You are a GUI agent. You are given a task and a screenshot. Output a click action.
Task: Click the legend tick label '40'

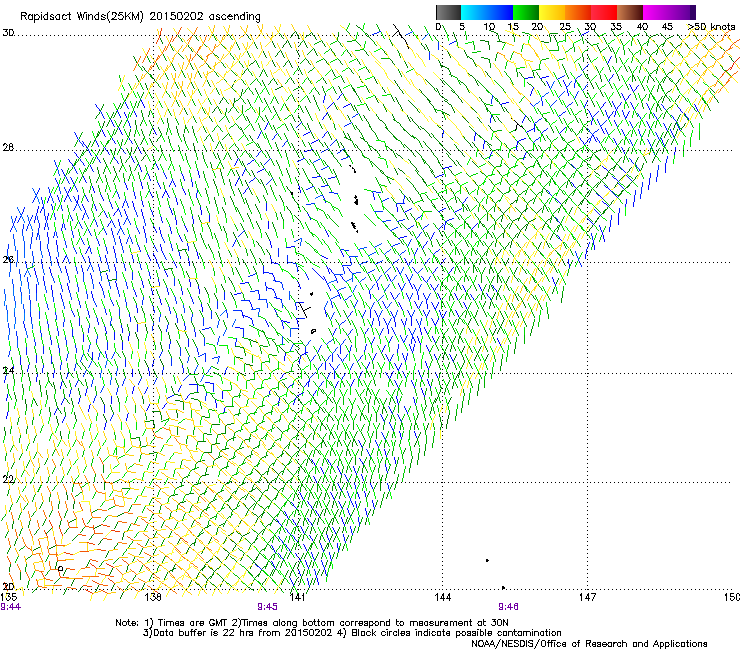[x=642, y=26]
